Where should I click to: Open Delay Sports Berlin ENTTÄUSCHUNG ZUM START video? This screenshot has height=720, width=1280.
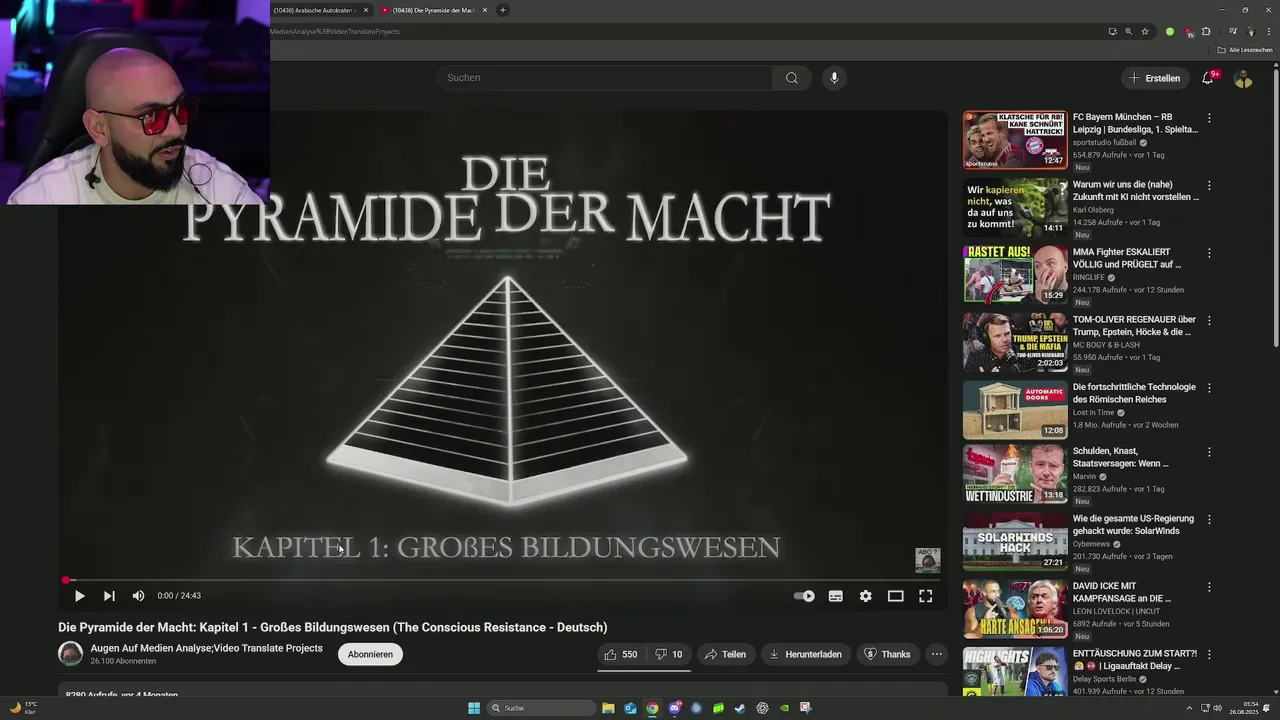pos(1135,660)
